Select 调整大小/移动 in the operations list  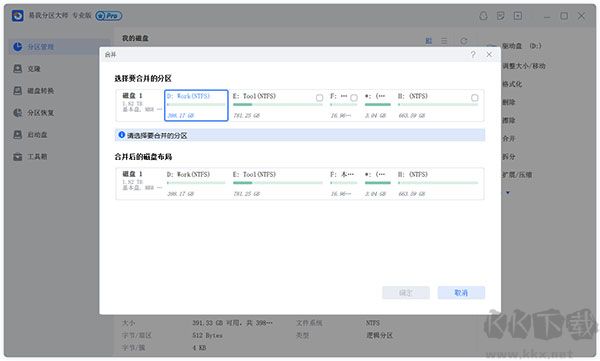click(x=523, y=66)
